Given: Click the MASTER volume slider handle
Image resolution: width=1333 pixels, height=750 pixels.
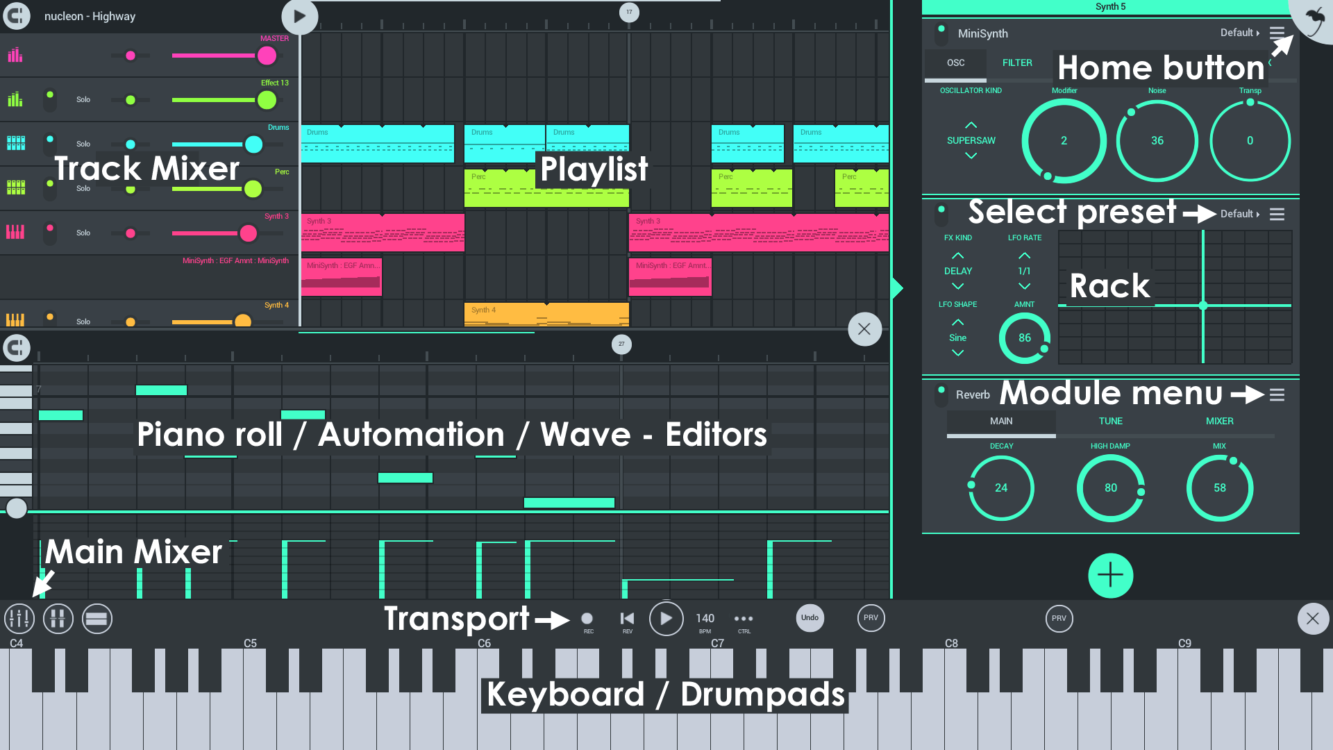Looking at the screenshot, I should coord(266,56).
